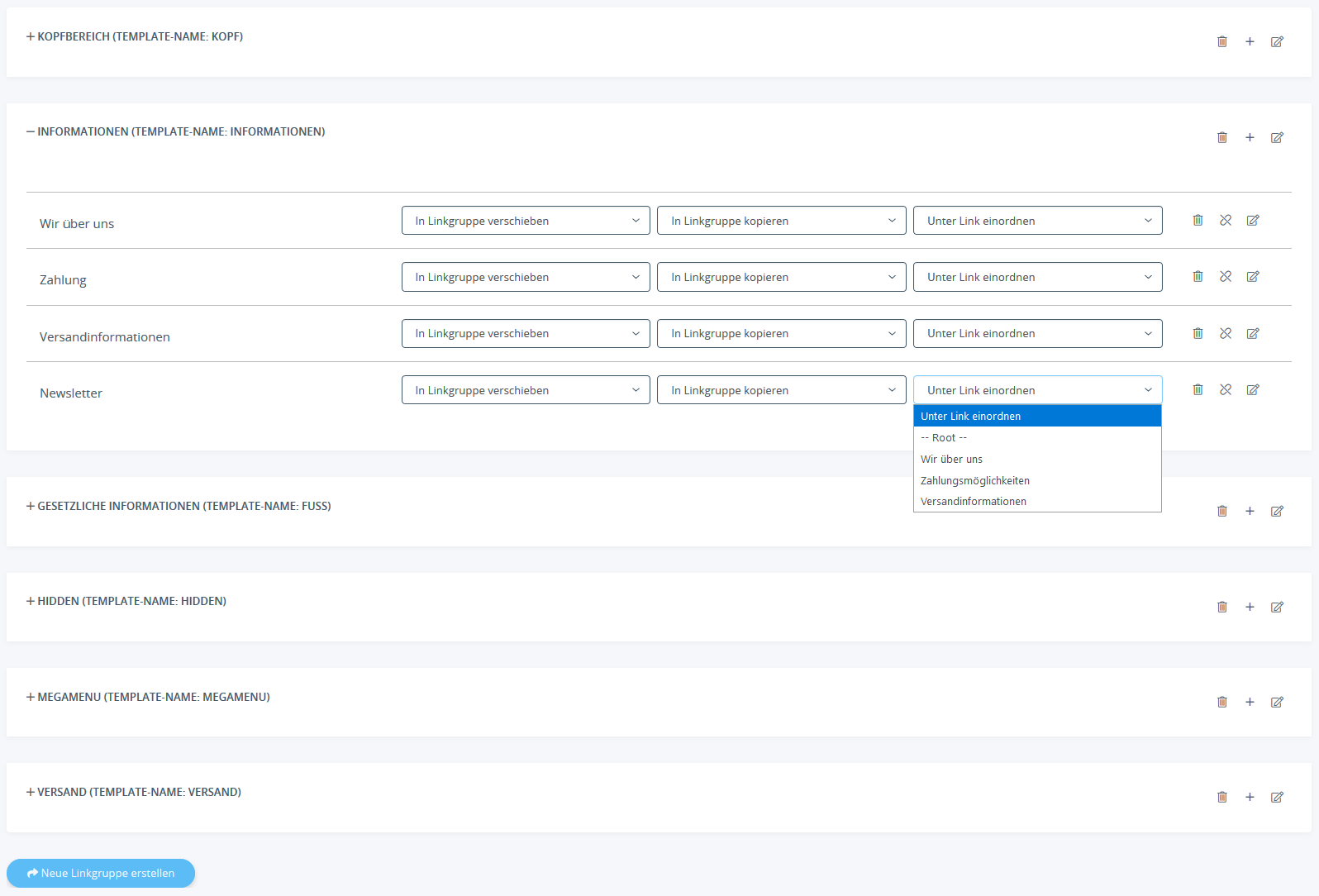The width and height of the screenshot is (1319, 896).
Task: Collapse the Informationen link group
Action: 175,131
